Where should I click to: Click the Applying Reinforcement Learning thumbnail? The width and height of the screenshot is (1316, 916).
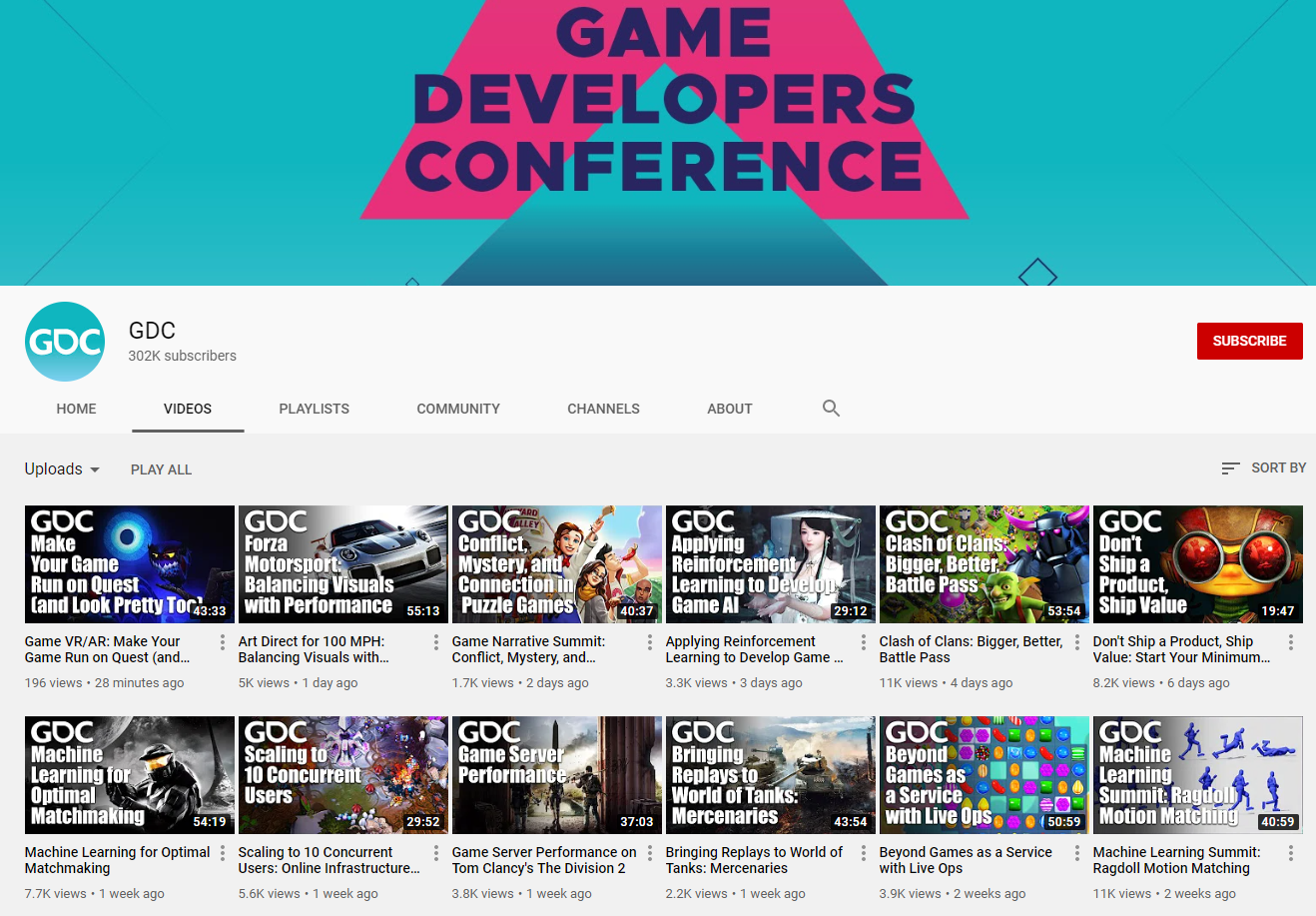tap(771, 564)
